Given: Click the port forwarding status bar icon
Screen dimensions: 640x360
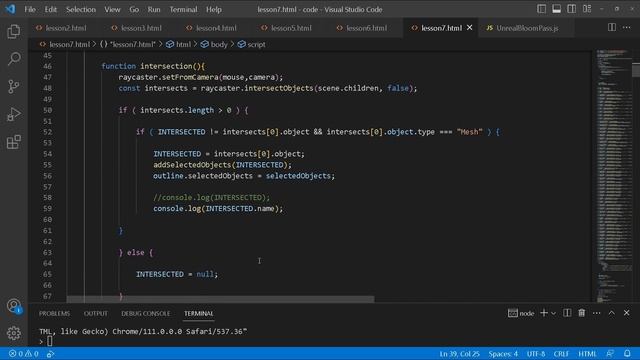Looking at the screenshot, I should [x=51, y=353].
